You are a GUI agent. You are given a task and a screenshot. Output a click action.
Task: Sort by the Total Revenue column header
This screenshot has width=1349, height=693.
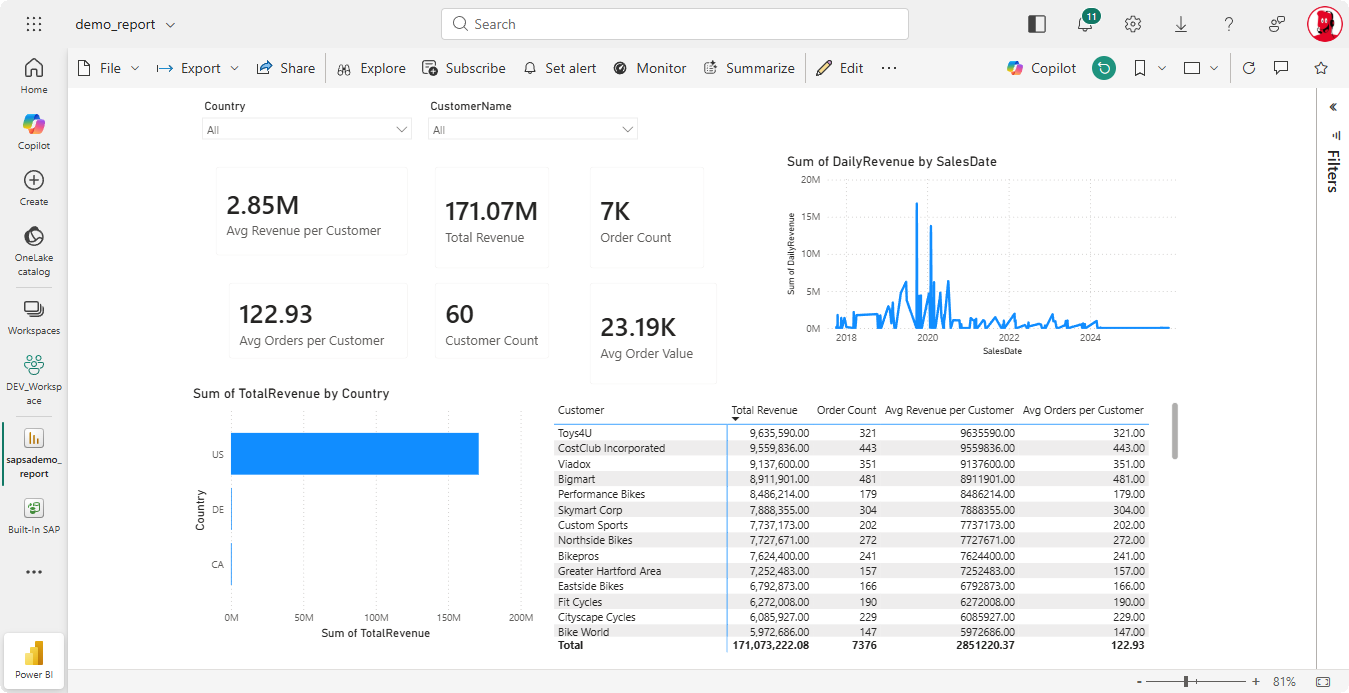(765, 410)
